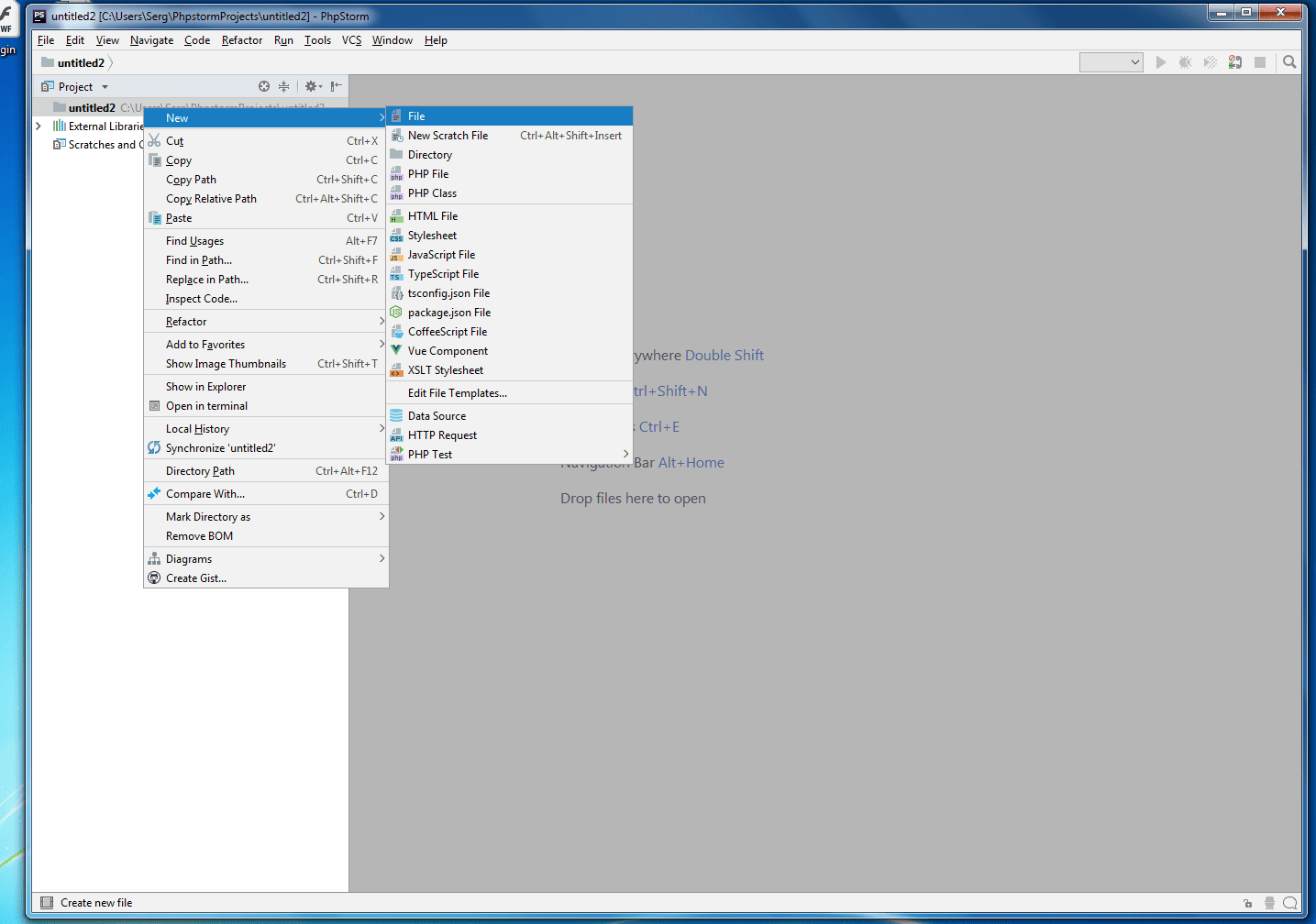Choose PHP Class from New submenu

click(x=509, y=193)
